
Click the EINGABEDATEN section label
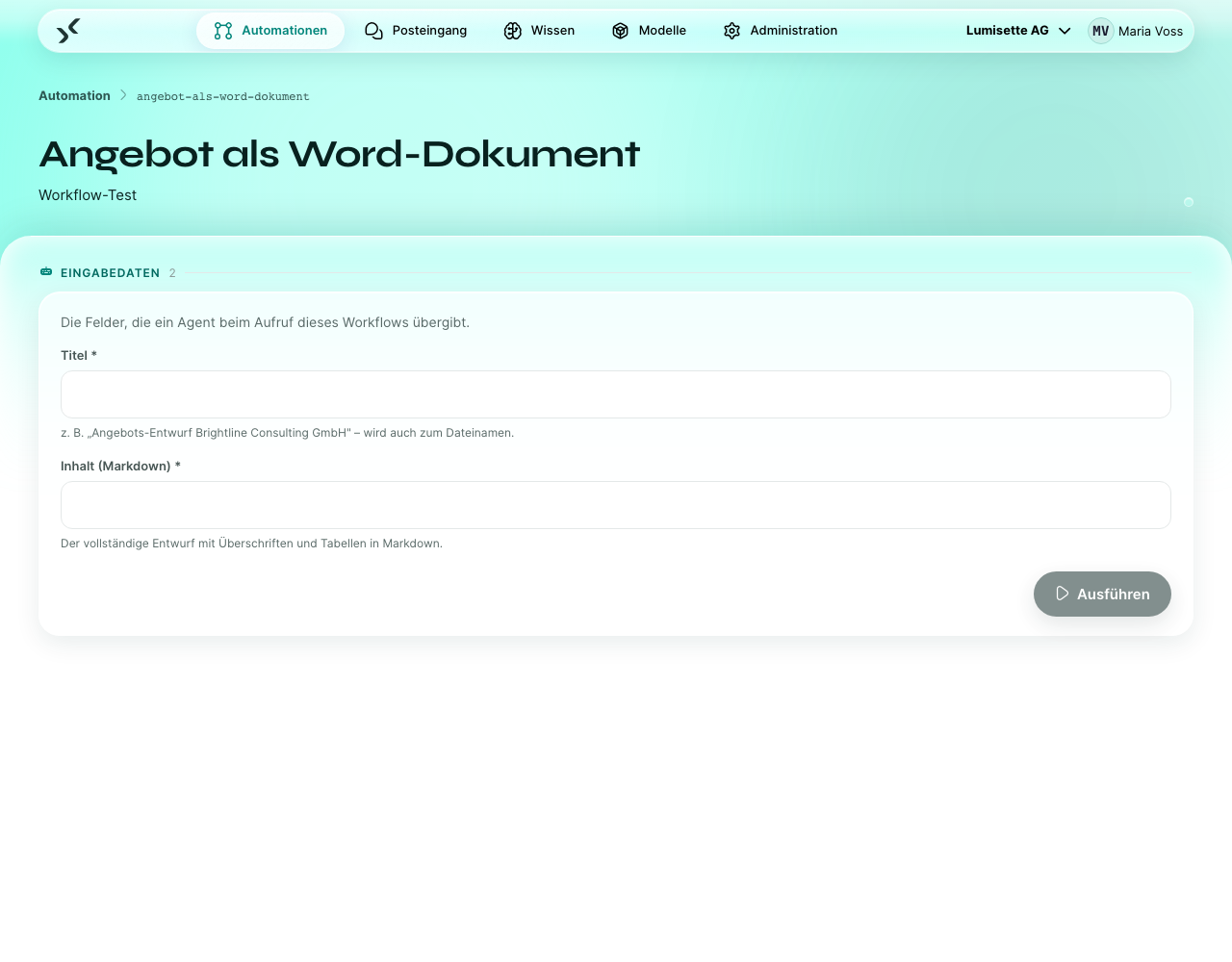click(110, 273)
